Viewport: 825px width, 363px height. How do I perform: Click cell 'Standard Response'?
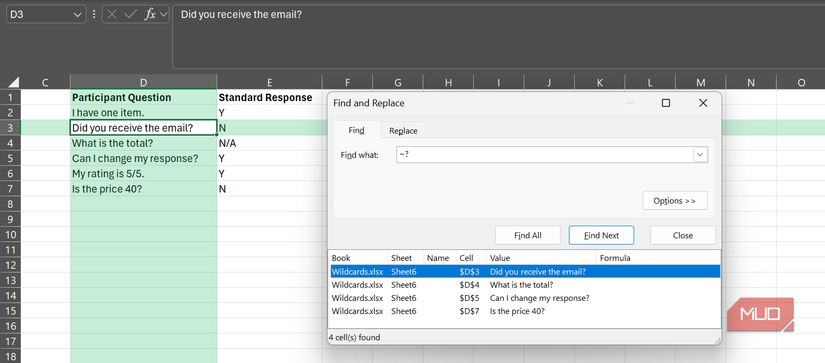(x=269, y=97)
